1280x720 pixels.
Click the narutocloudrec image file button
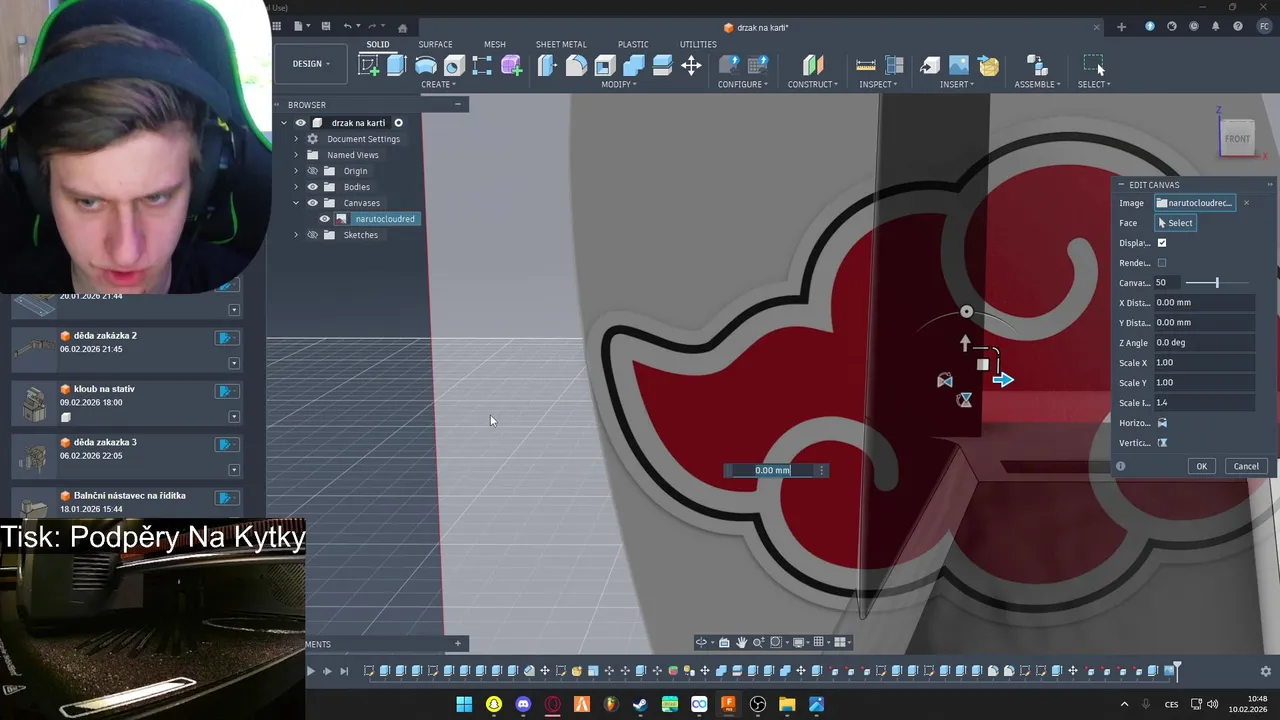[x=1195, y=203]
